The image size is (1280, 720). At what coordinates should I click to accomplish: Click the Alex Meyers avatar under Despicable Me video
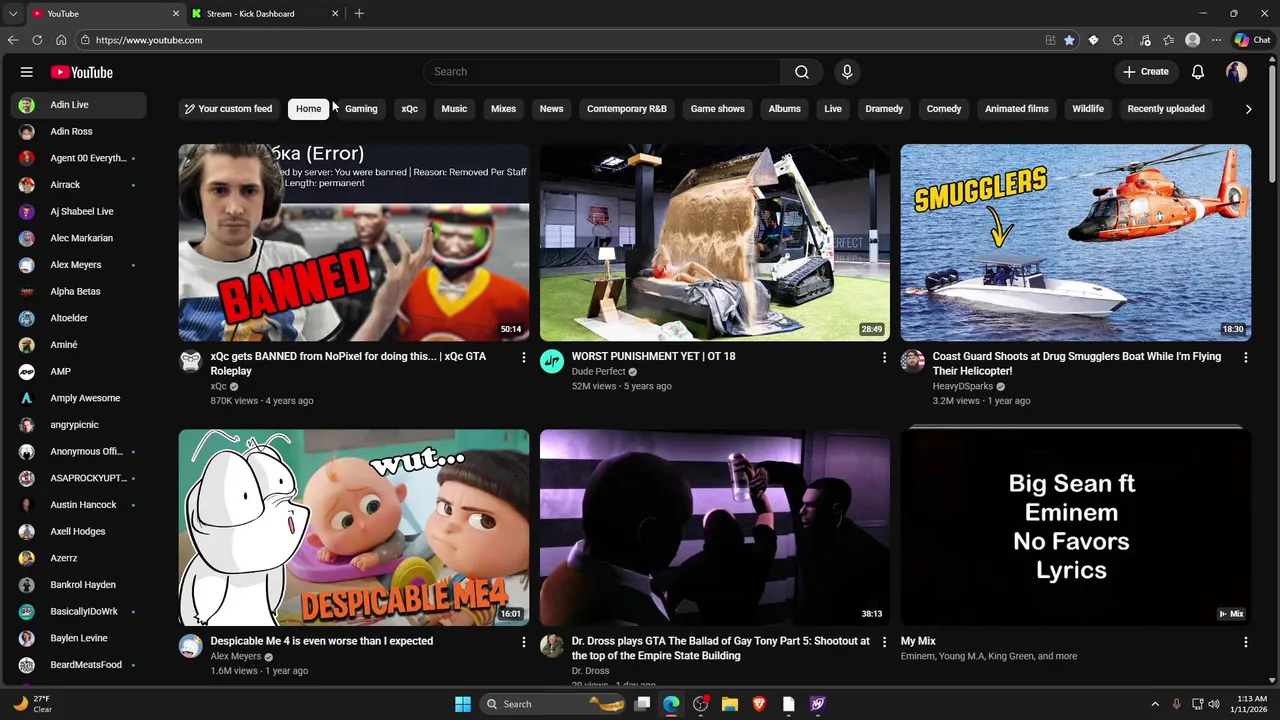pyautogui.click(x=191, y=646)
